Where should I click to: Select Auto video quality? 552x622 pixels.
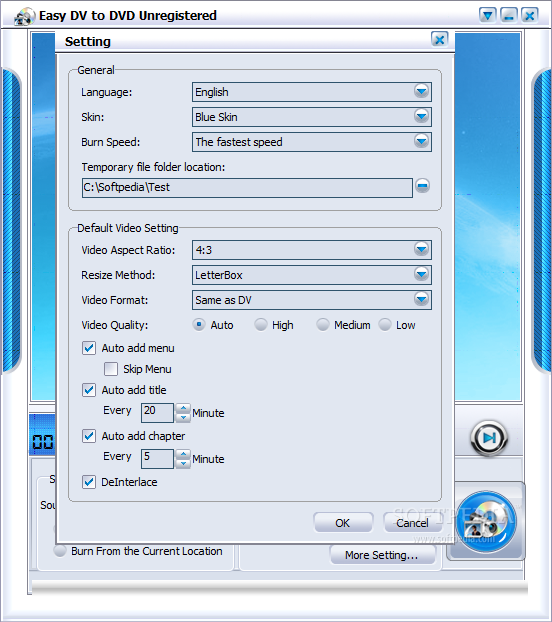click(x=199, y=325)
